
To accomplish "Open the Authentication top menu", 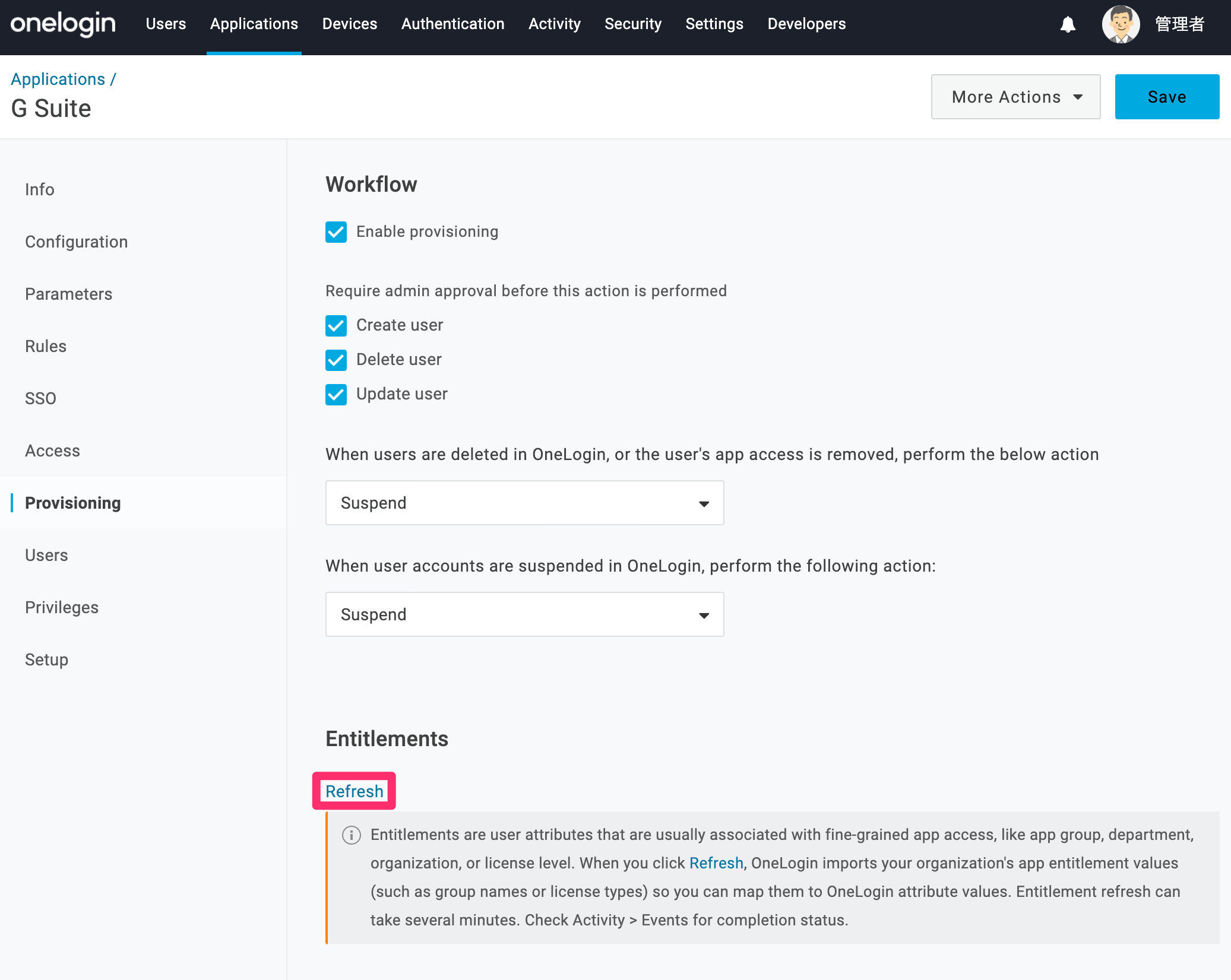I will (x=452, y=24).
